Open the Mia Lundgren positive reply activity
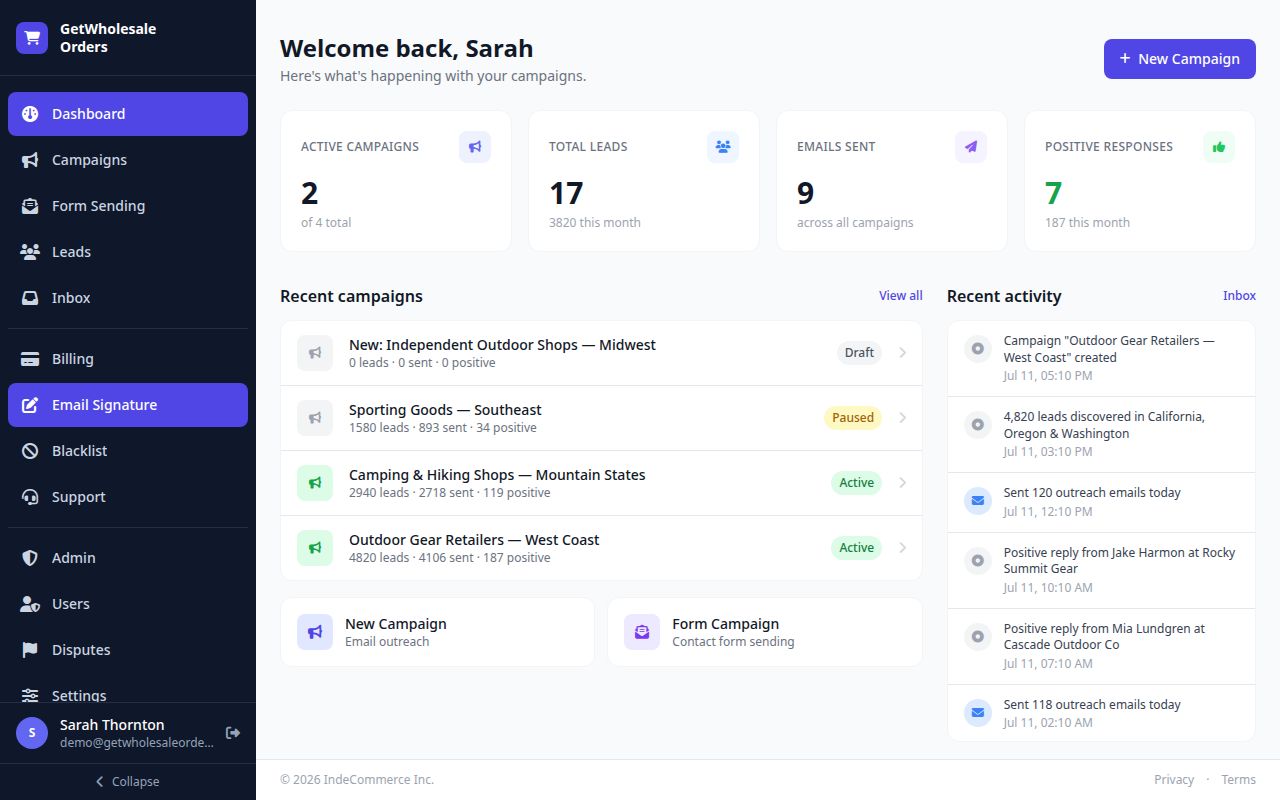This screenshot has width=1280, height=800. 1101,647
